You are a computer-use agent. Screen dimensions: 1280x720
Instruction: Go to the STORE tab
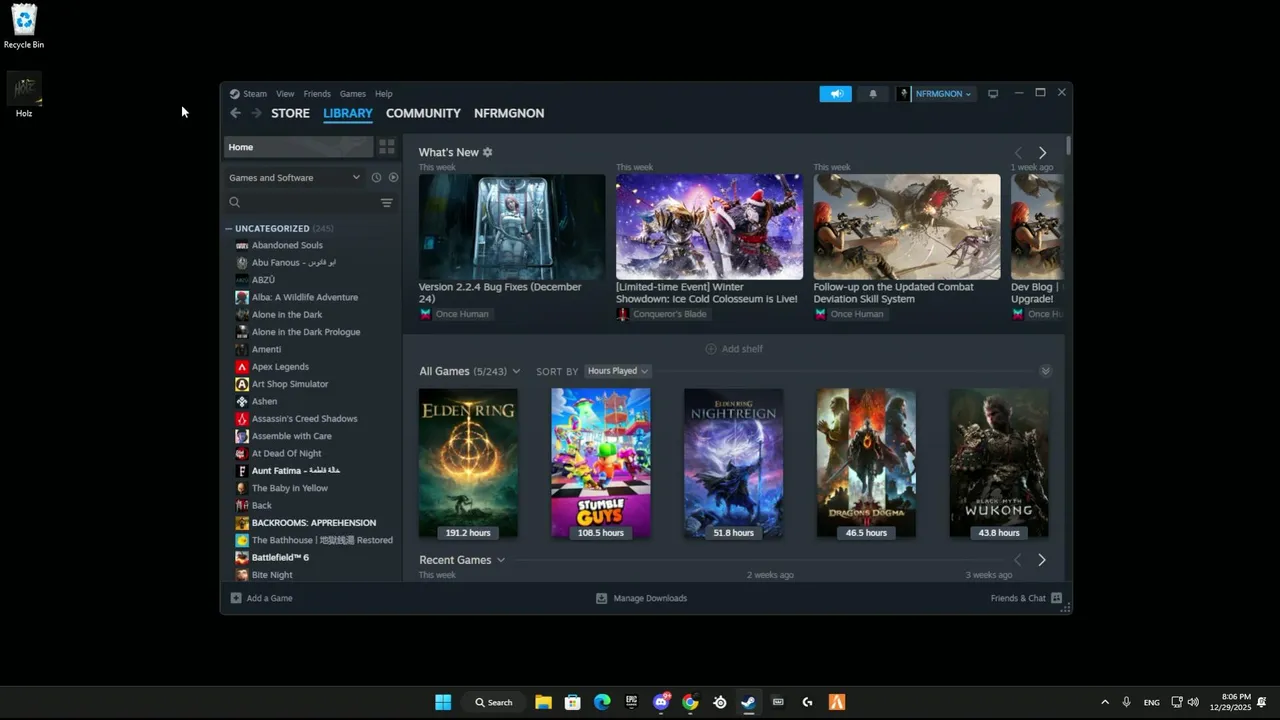pyautogui.click(x=291, y=113)
